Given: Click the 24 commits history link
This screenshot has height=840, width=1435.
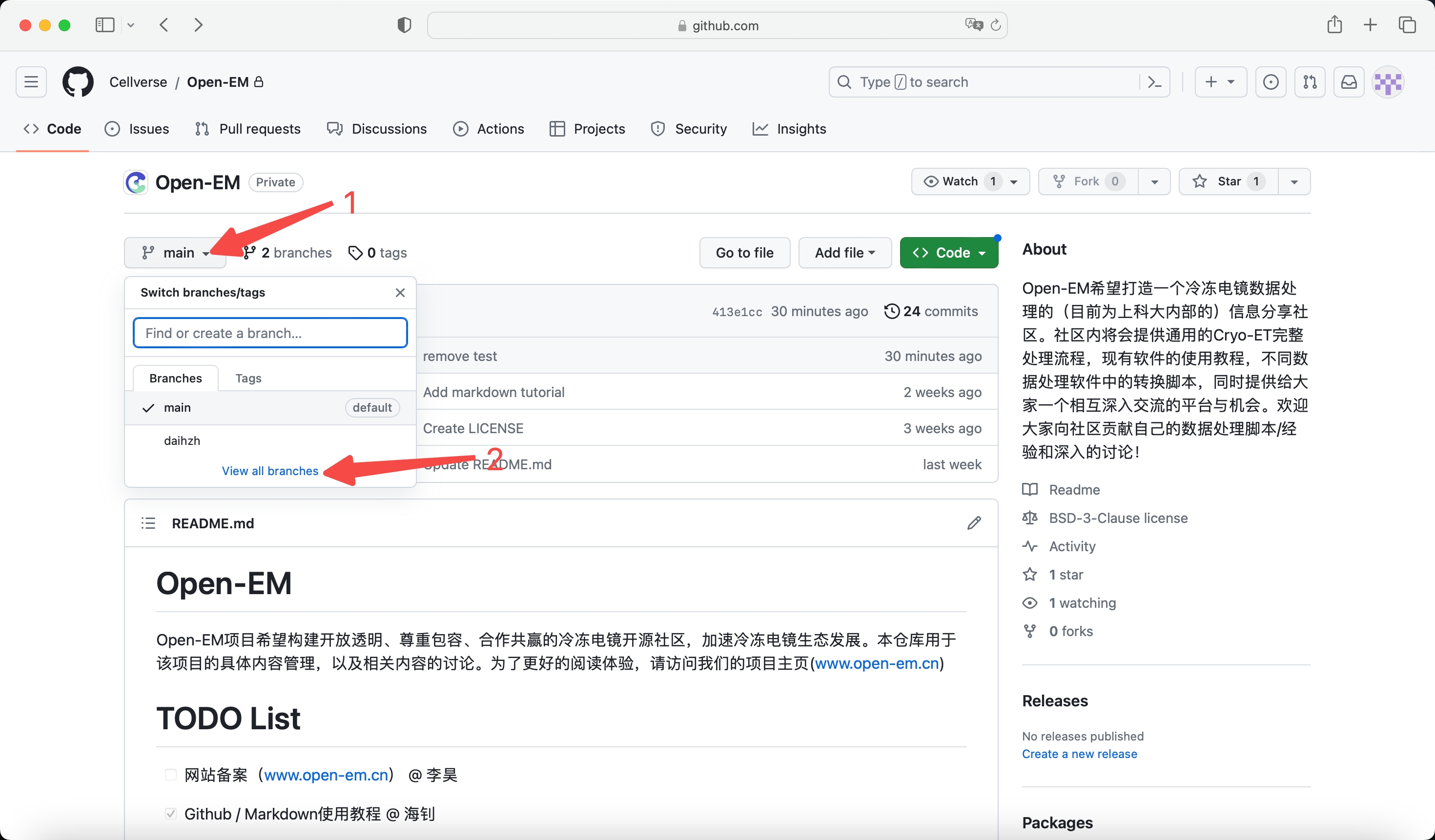Looking at the screenshot, I should pos(931,311).
